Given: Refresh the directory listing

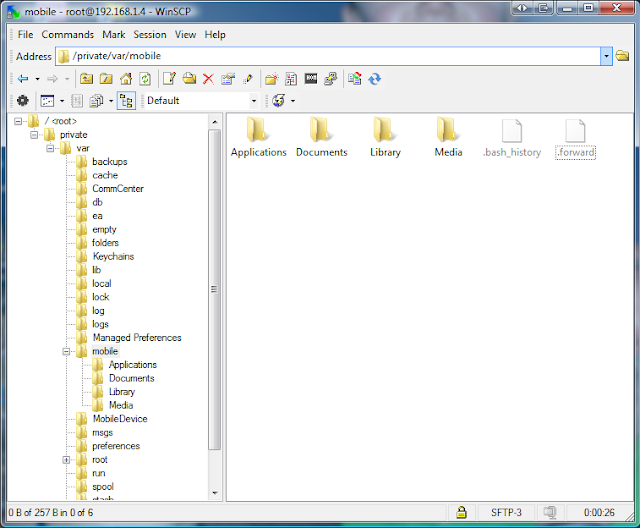Looking at the screenshot, I should point(145,79).
